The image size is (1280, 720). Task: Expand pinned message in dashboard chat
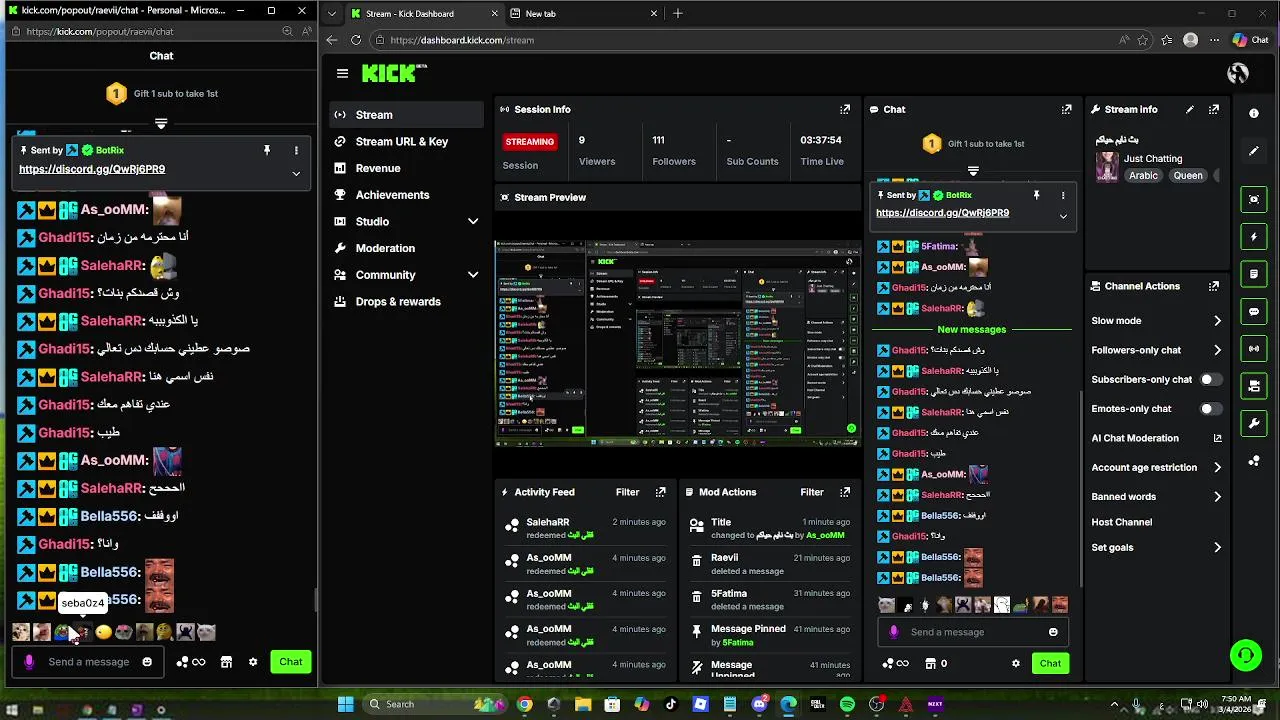[x=1063, y=216]
